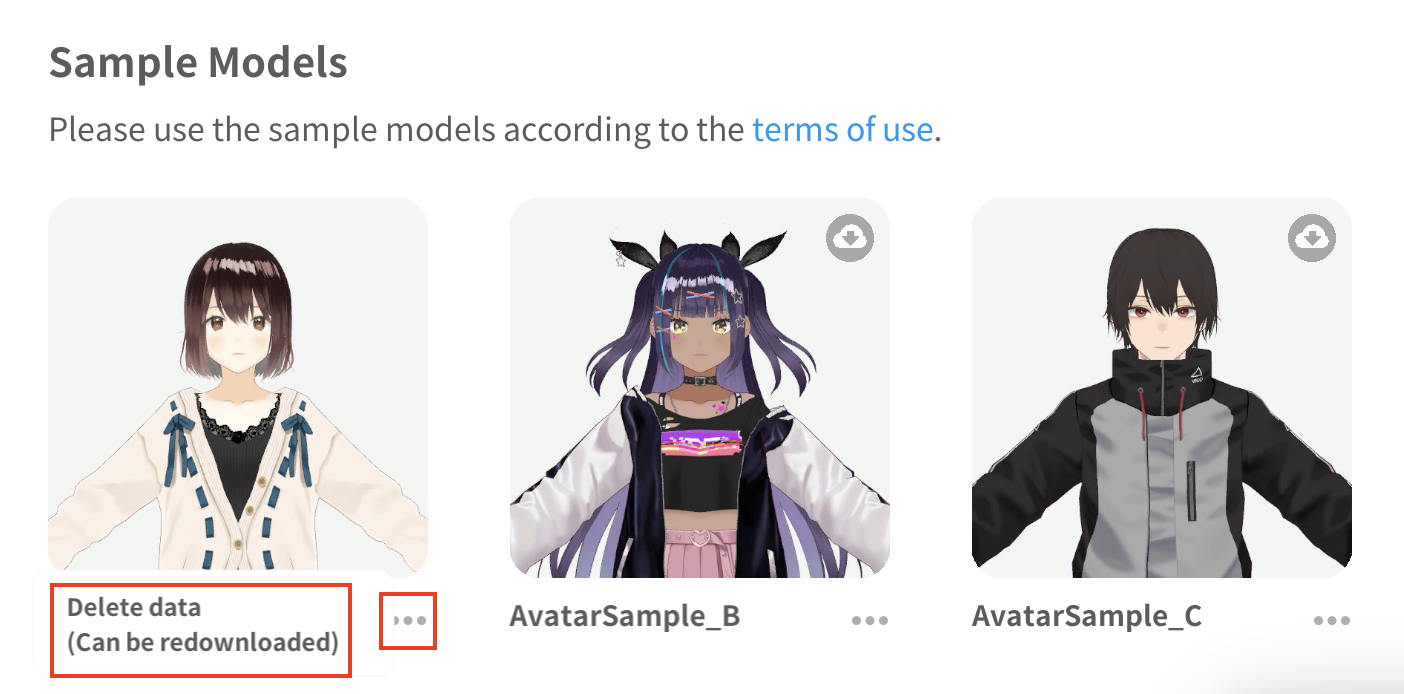1404x694 pixels.
Task: Click the pink skirt on AvatarSample_B
Action: tap(700, 555)
